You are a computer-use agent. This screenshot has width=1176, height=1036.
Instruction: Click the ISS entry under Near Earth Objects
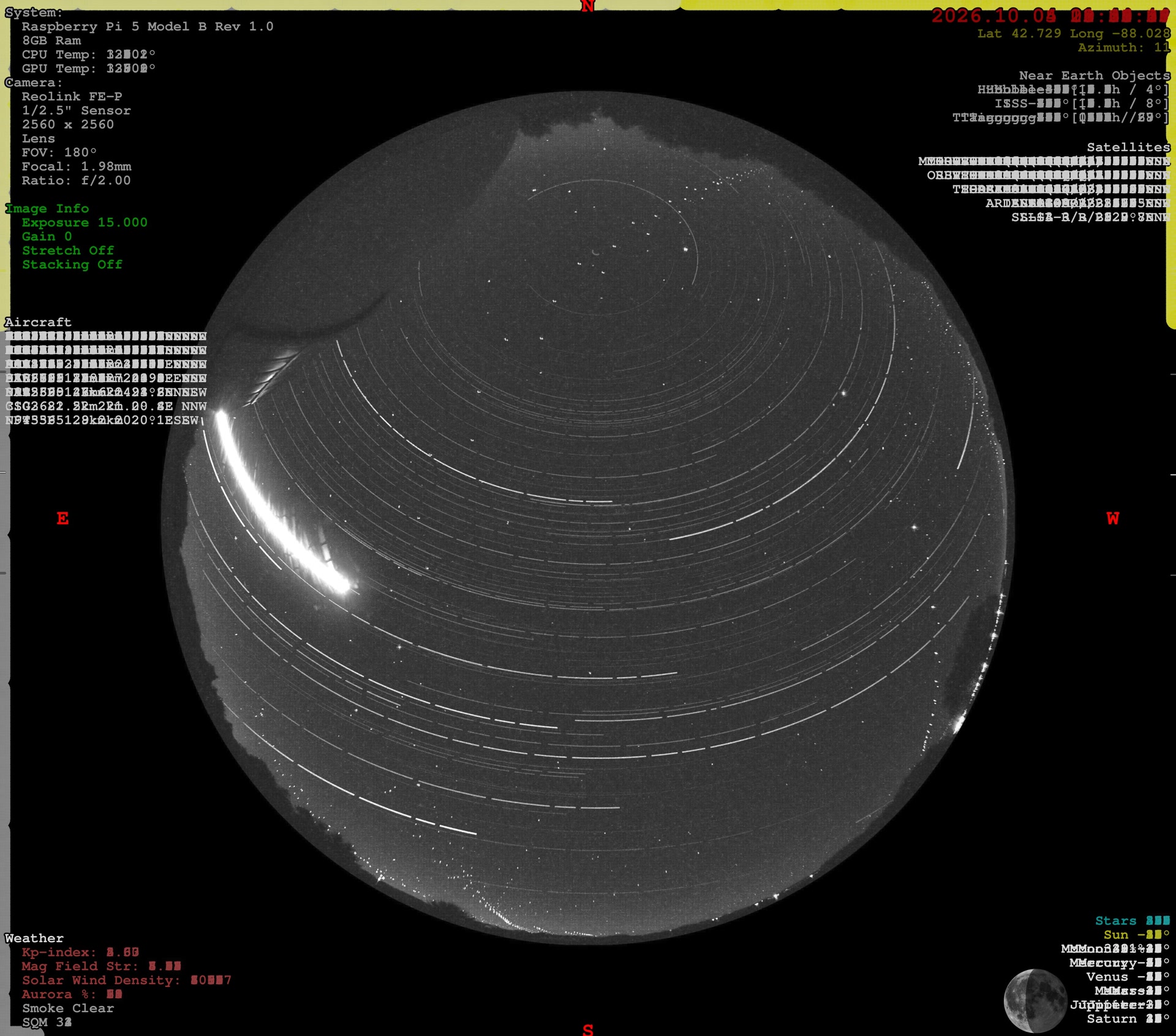1082,103
